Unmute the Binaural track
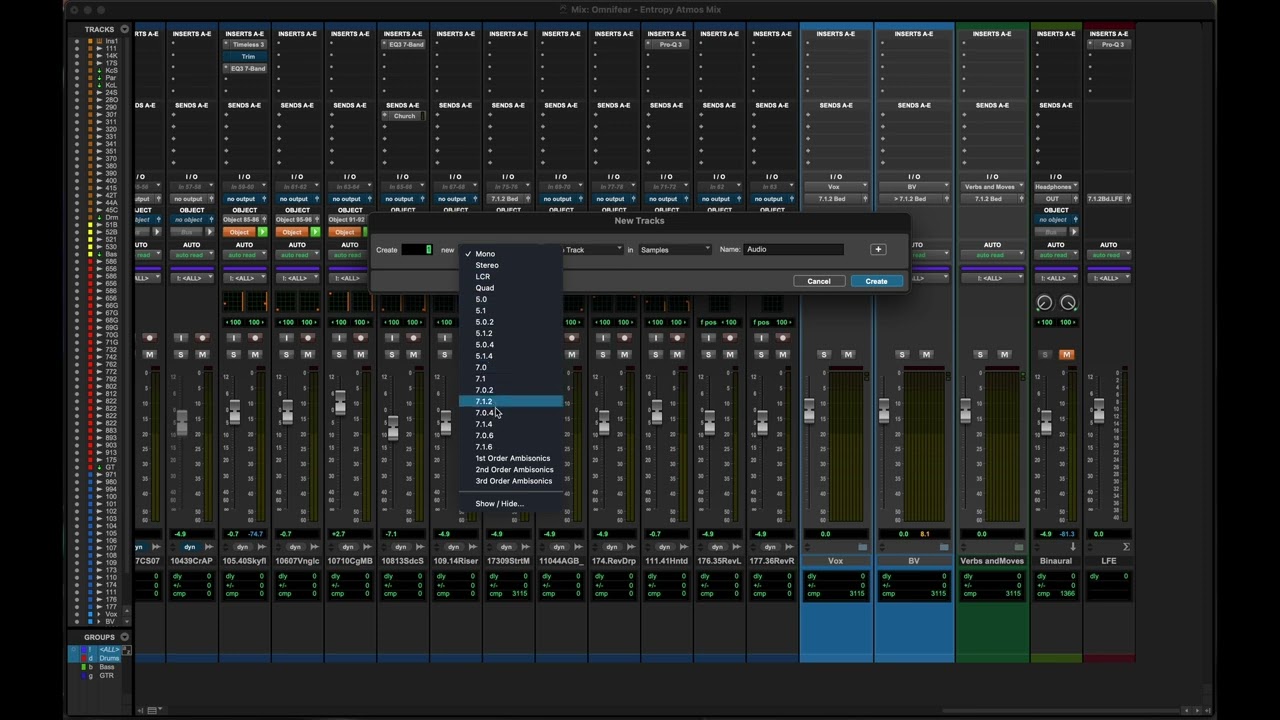This screenshot has height=720, width=1280. (x=1066, y=354)
